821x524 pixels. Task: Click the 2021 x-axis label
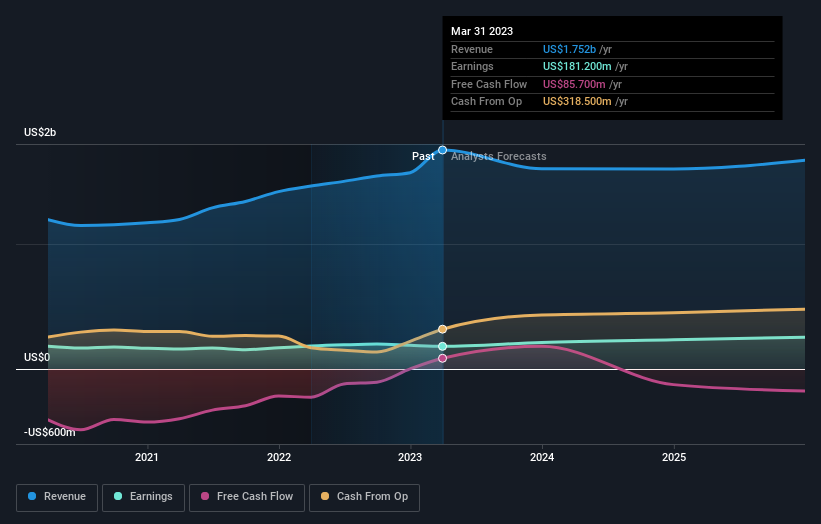point(147,457)
